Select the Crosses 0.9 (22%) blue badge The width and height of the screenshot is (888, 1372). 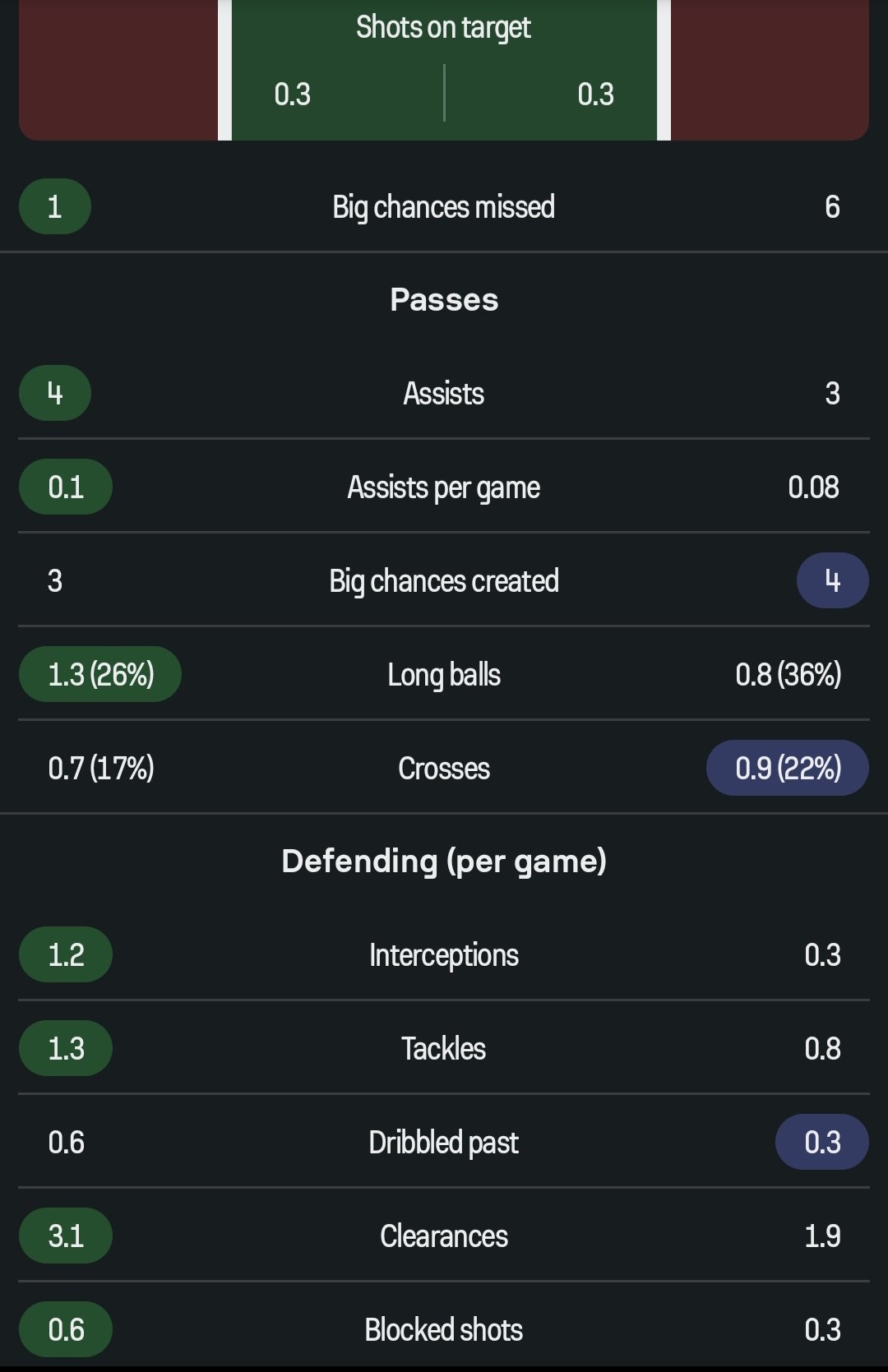(788, 768)
